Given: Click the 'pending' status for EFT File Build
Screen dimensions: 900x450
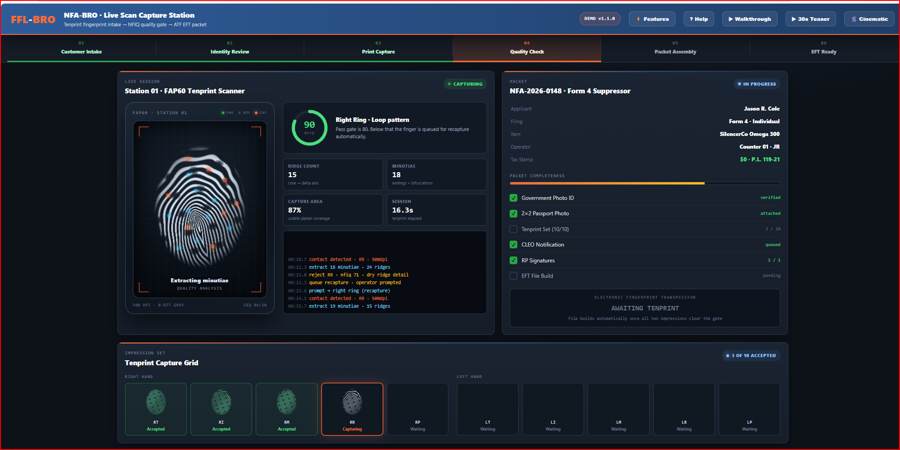Looking at the screenshot, I should pos(771,276).
